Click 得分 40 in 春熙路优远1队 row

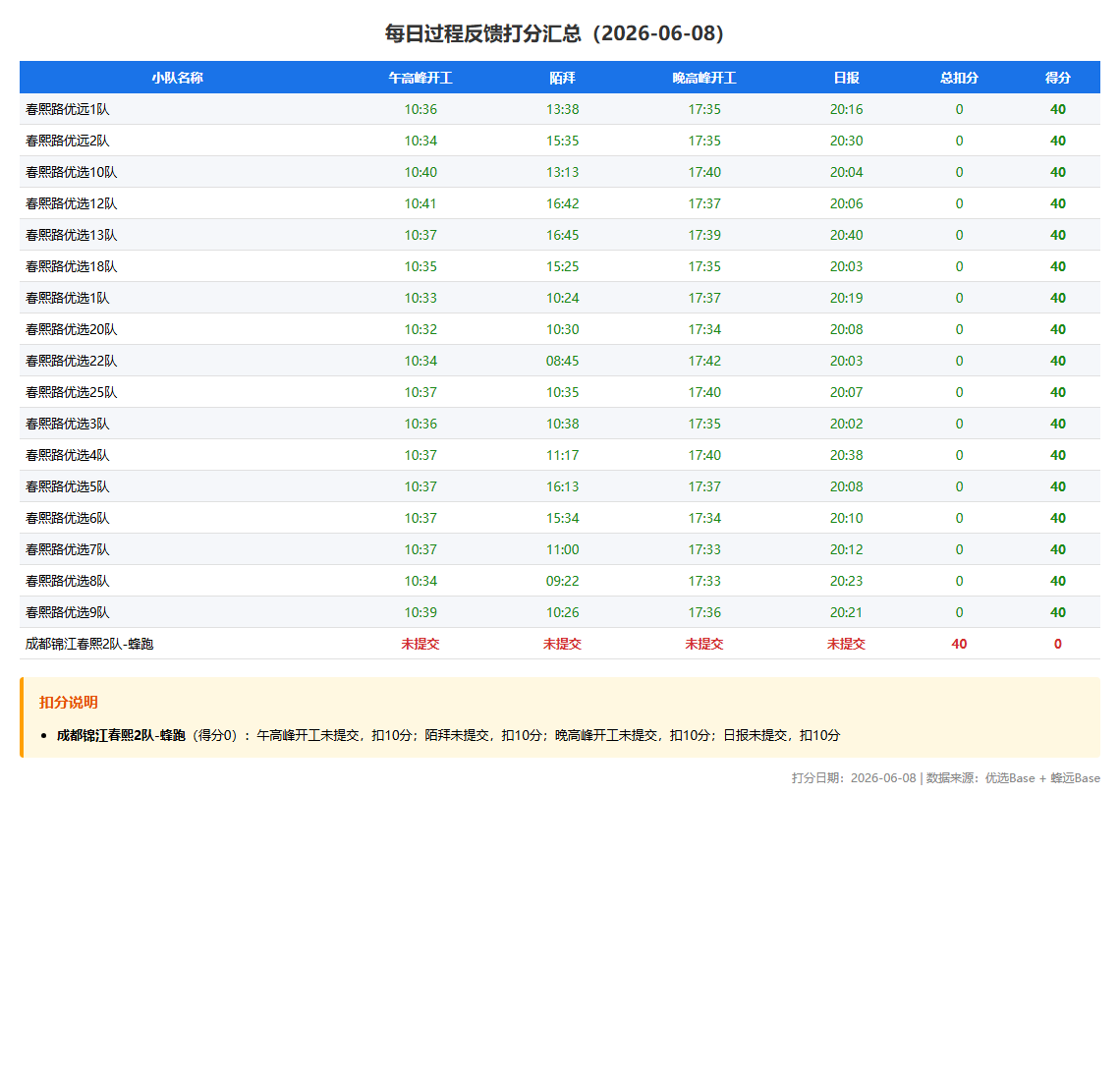[1058, 109]
